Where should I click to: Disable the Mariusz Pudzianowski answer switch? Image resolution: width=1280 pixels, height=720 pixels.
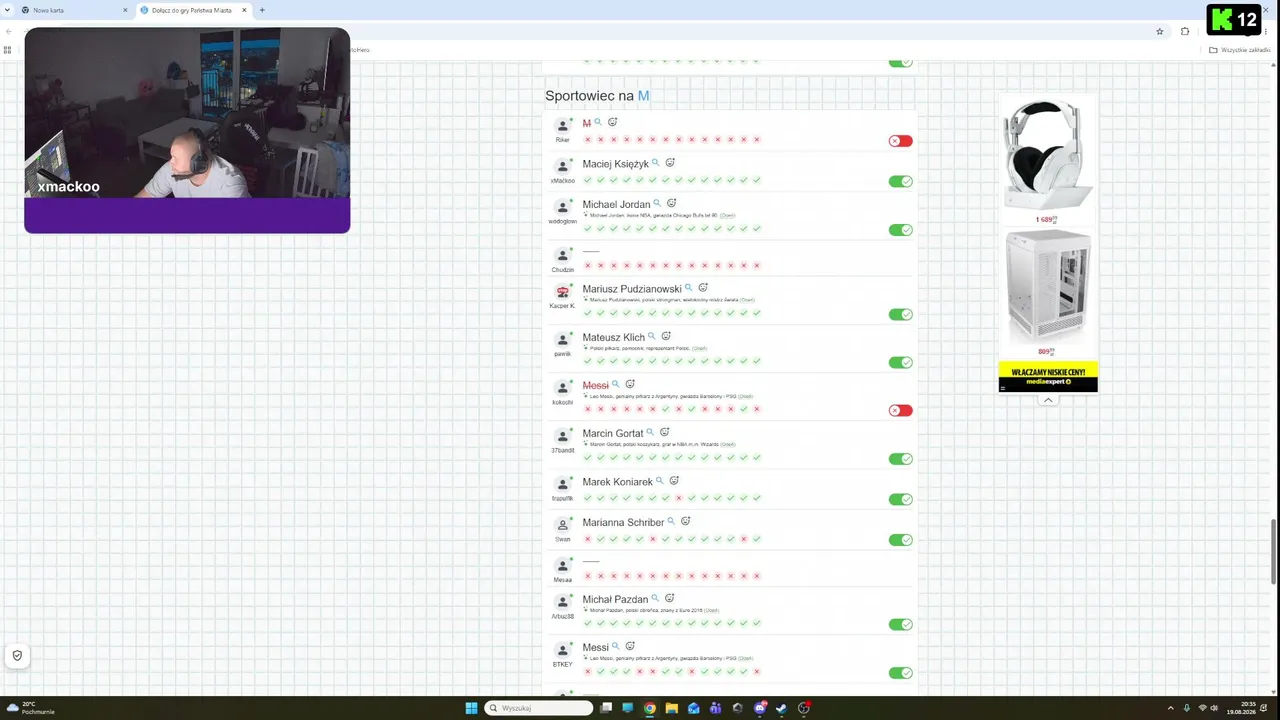(x=901, y=314)
